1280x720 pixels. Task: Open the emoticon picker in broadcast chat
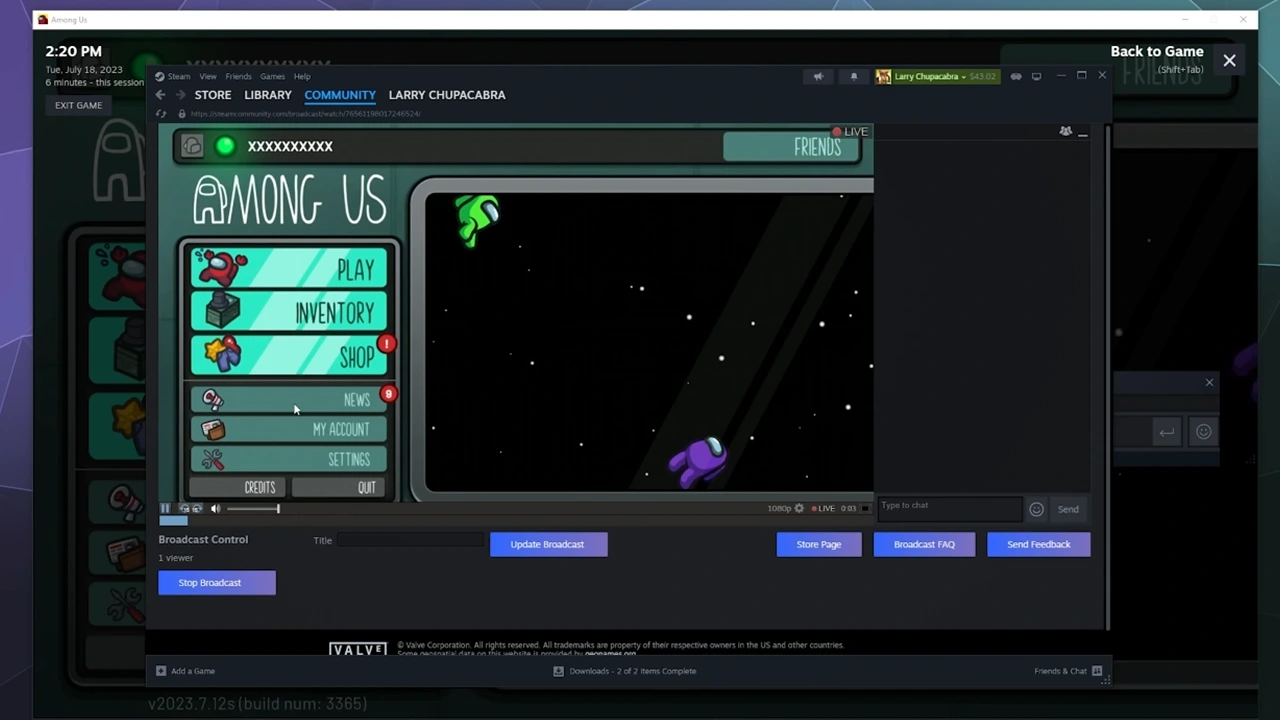[1036, 509]
